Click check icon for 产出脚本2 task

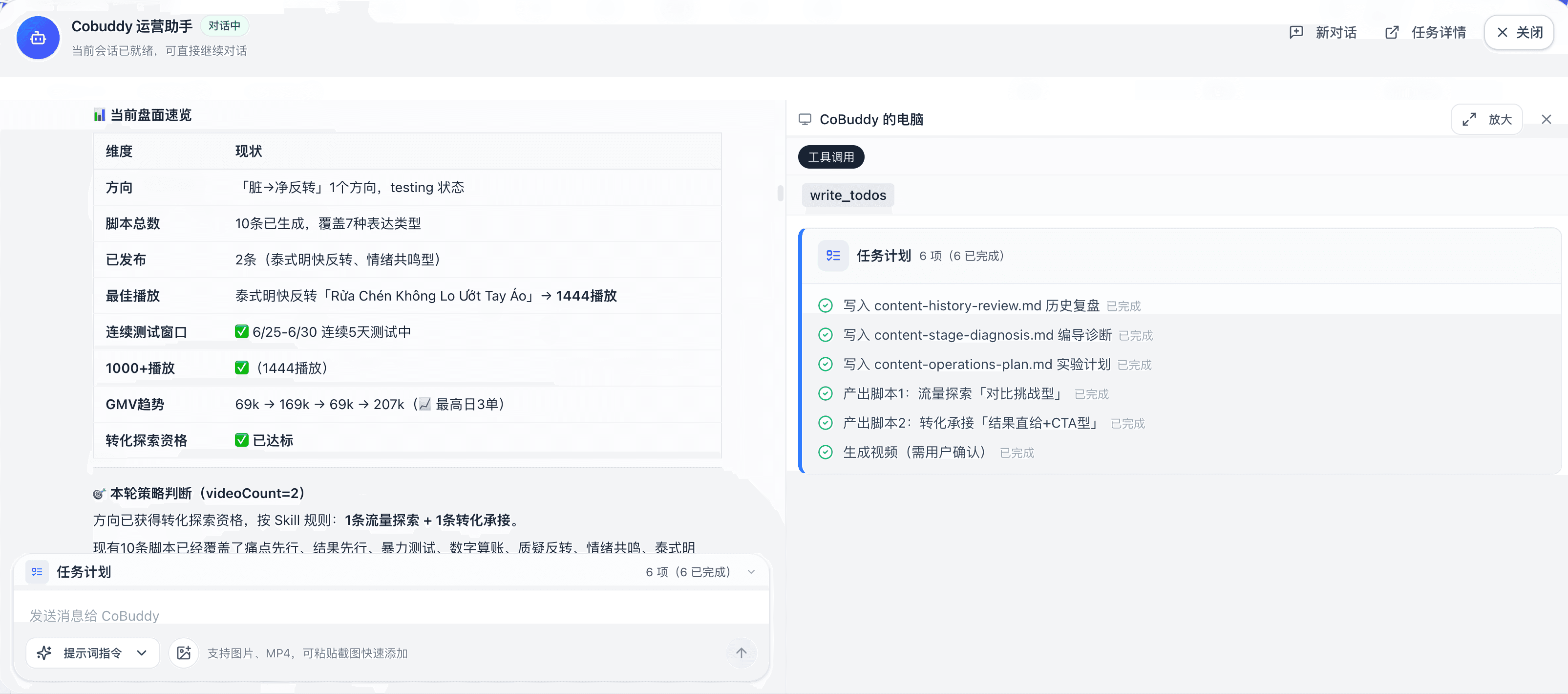[826, 423]
